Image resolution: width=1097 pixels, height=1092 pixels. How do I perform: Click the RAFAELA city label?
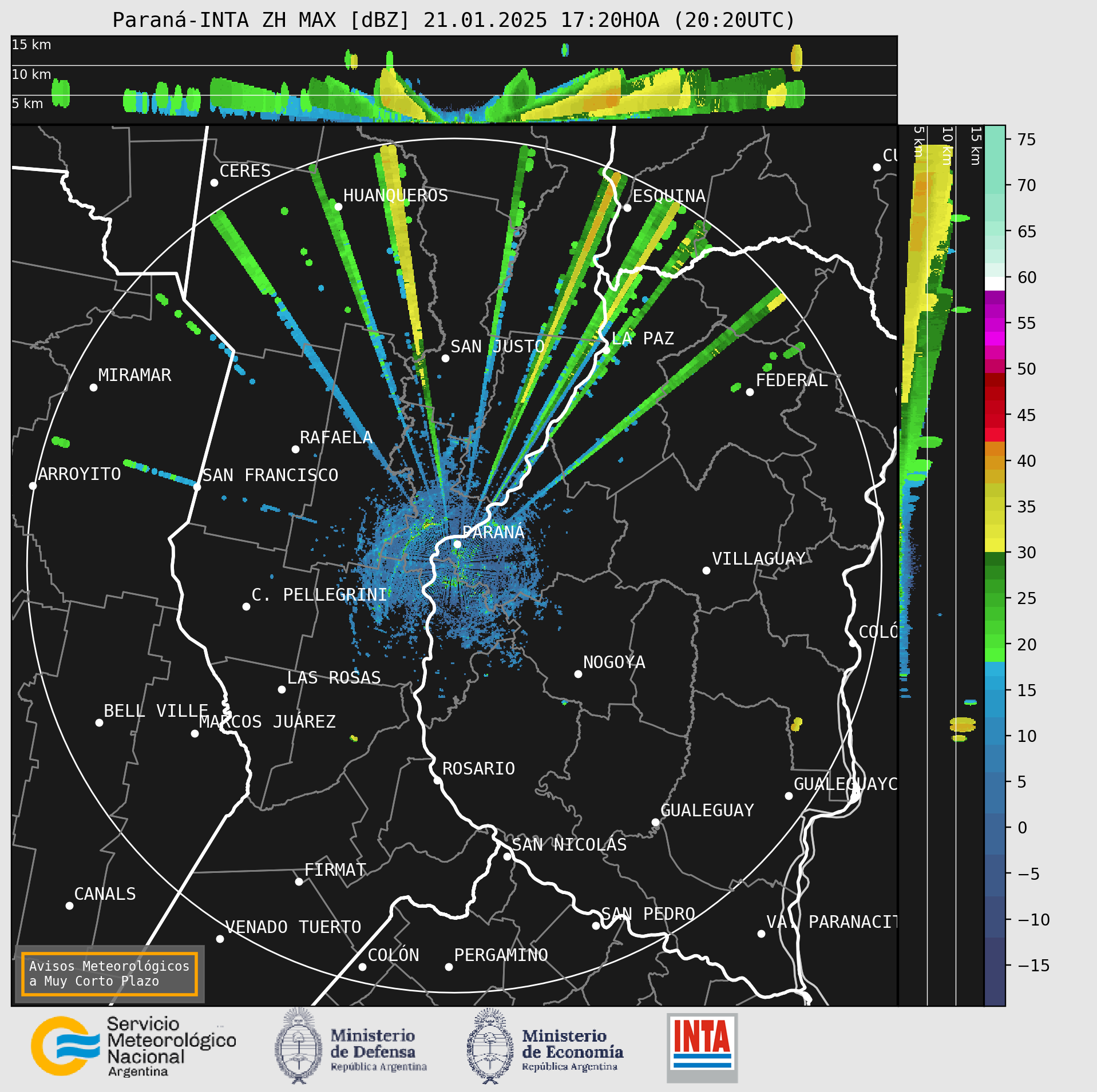pyautogui.click(x=336, y=437)
